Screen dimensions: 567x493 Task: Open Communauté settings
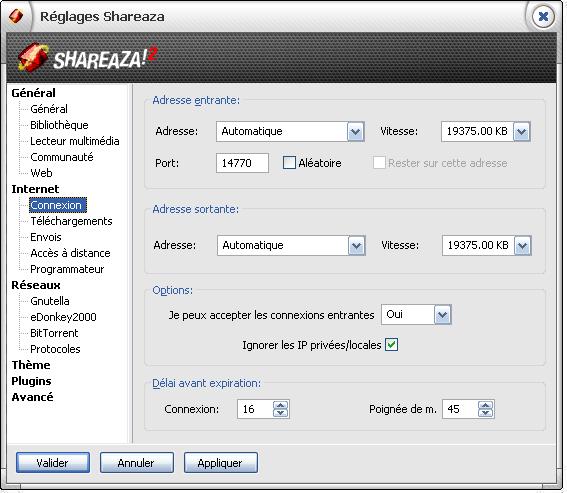62,157
